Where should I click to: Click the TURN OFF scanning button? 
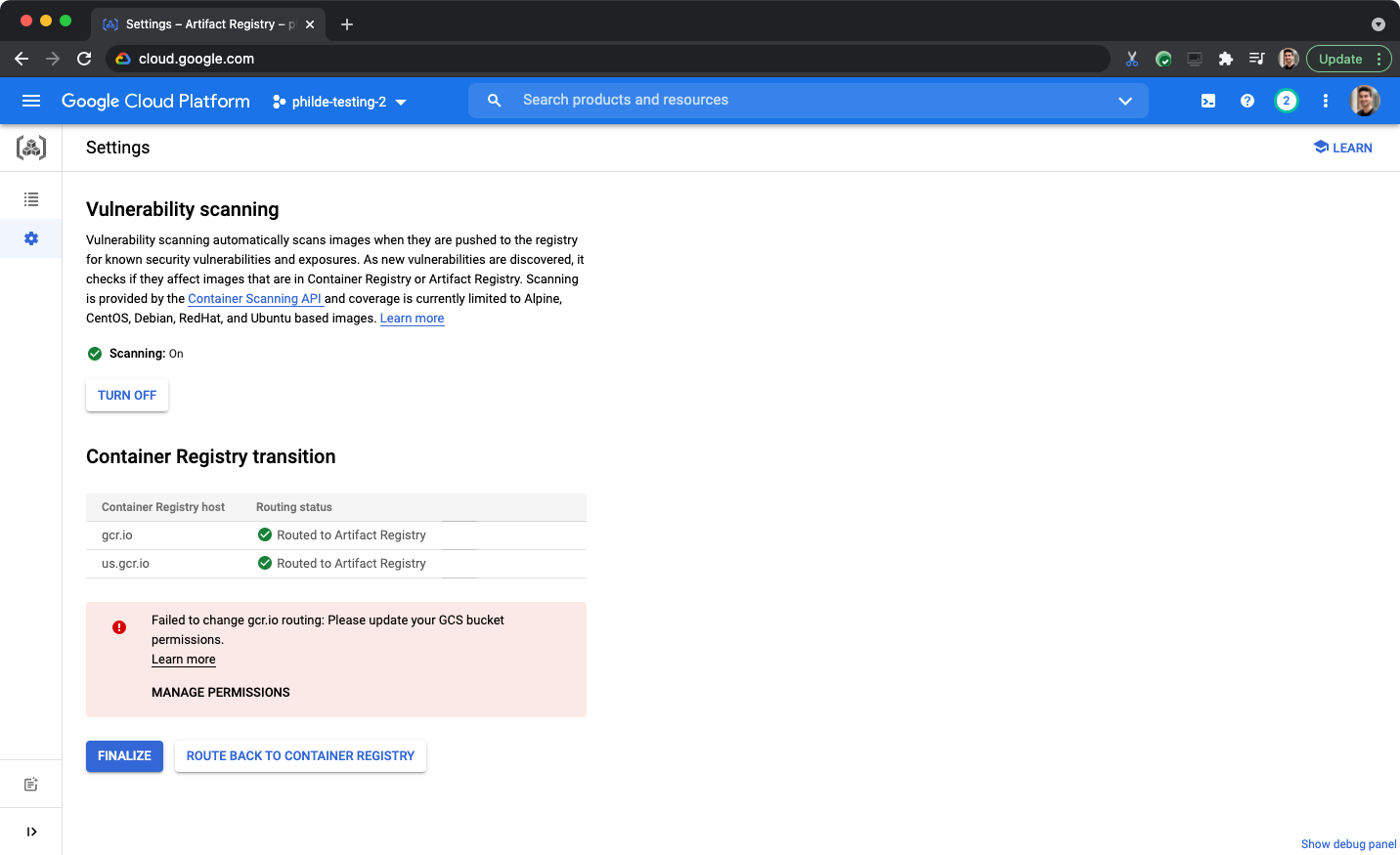[x=127, y=396]
